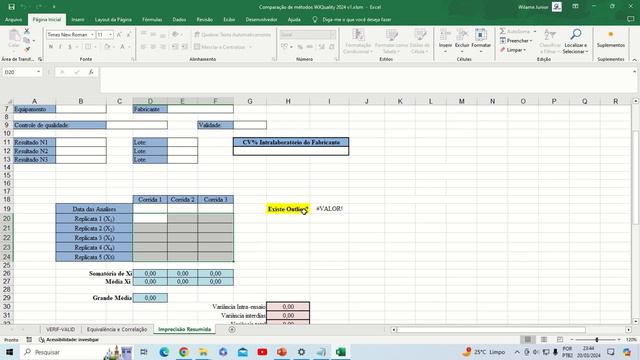This screenshot has width=640, height=360.
Task: Click the Formatar como Tabela icon
Action: (391, 35)
